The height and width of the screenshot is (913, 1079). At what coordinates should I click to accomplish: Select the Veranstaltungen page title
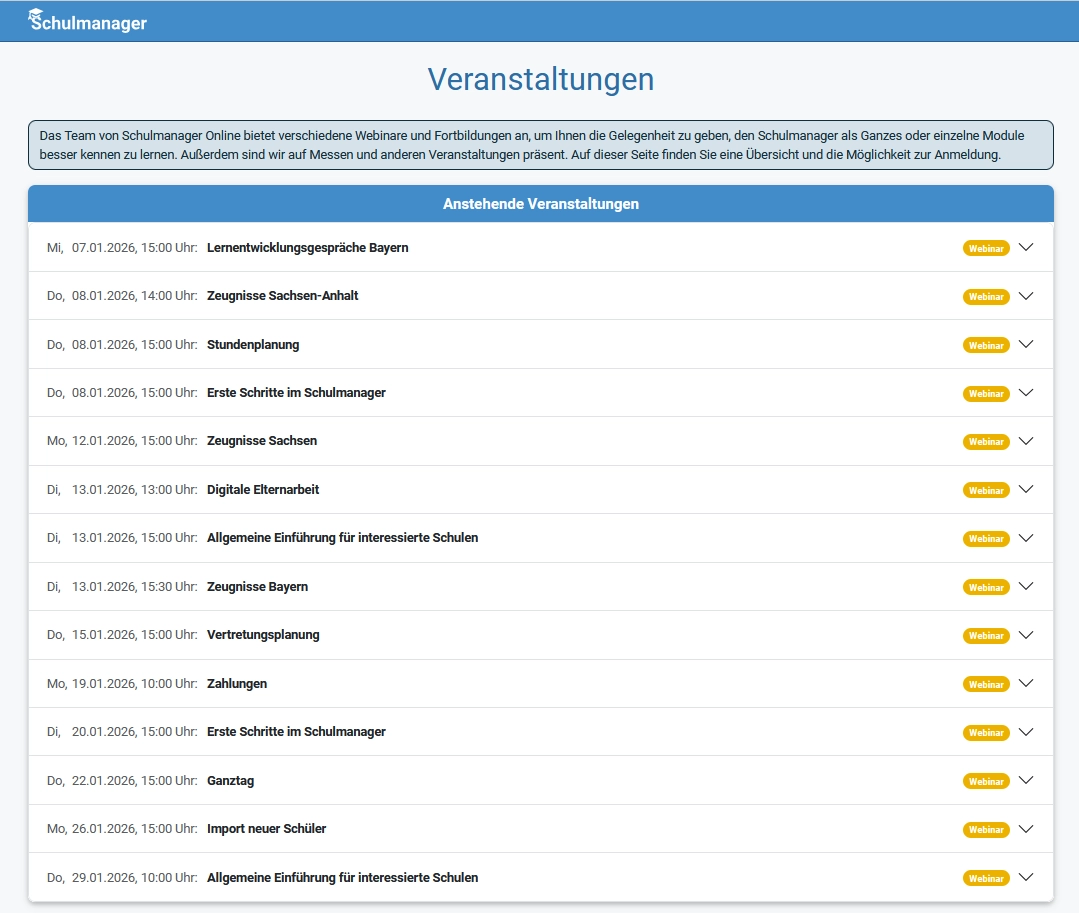pyautogui.click(x=540, y=79)
